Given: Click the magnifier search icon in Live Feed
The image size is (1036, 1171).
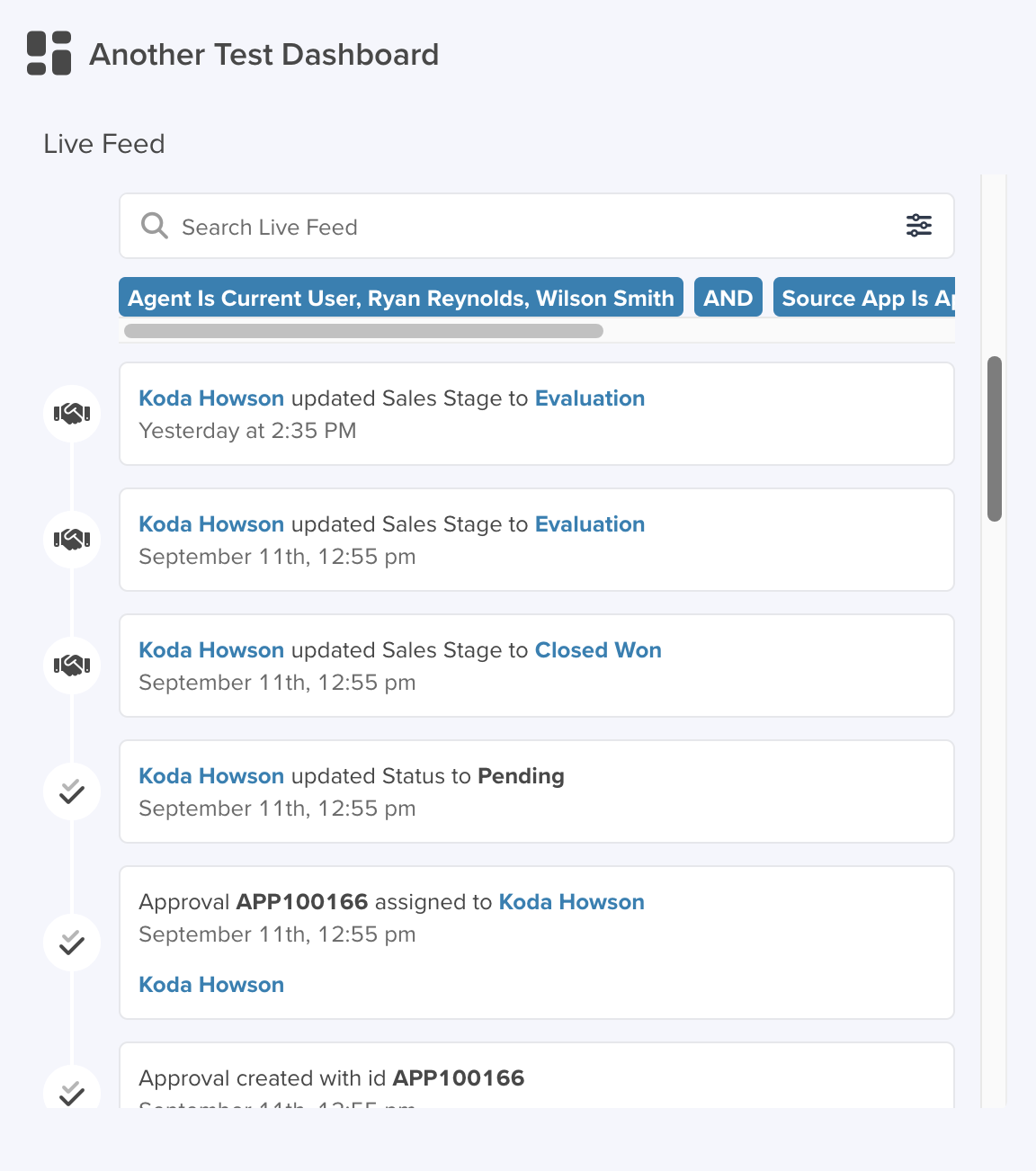Looking at the screenshot, I should coord(155,226).
